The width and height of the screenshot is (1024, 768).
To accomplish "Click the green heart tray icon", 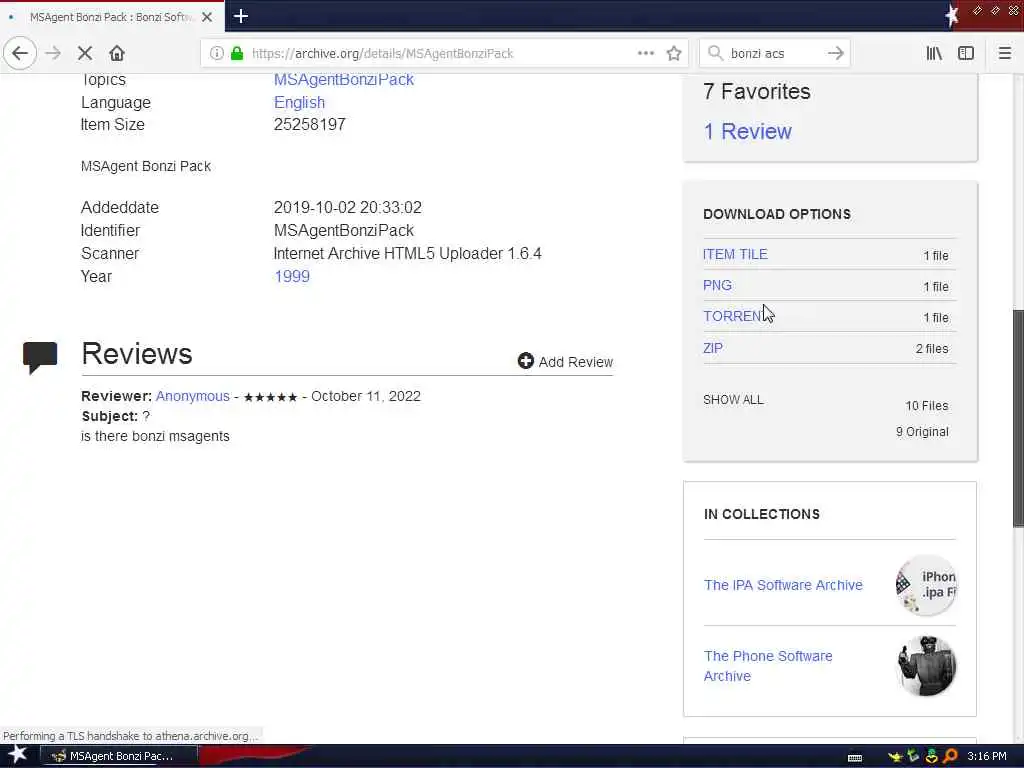I will click(x=932, y=756).
